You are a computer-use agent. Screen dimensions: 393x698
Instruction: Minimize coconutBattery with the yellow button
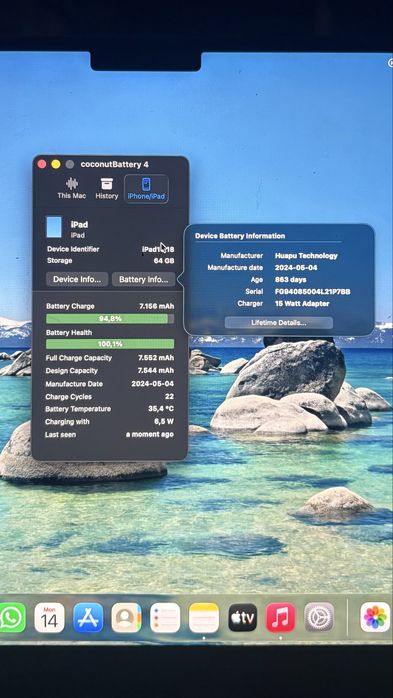[56, 164]
